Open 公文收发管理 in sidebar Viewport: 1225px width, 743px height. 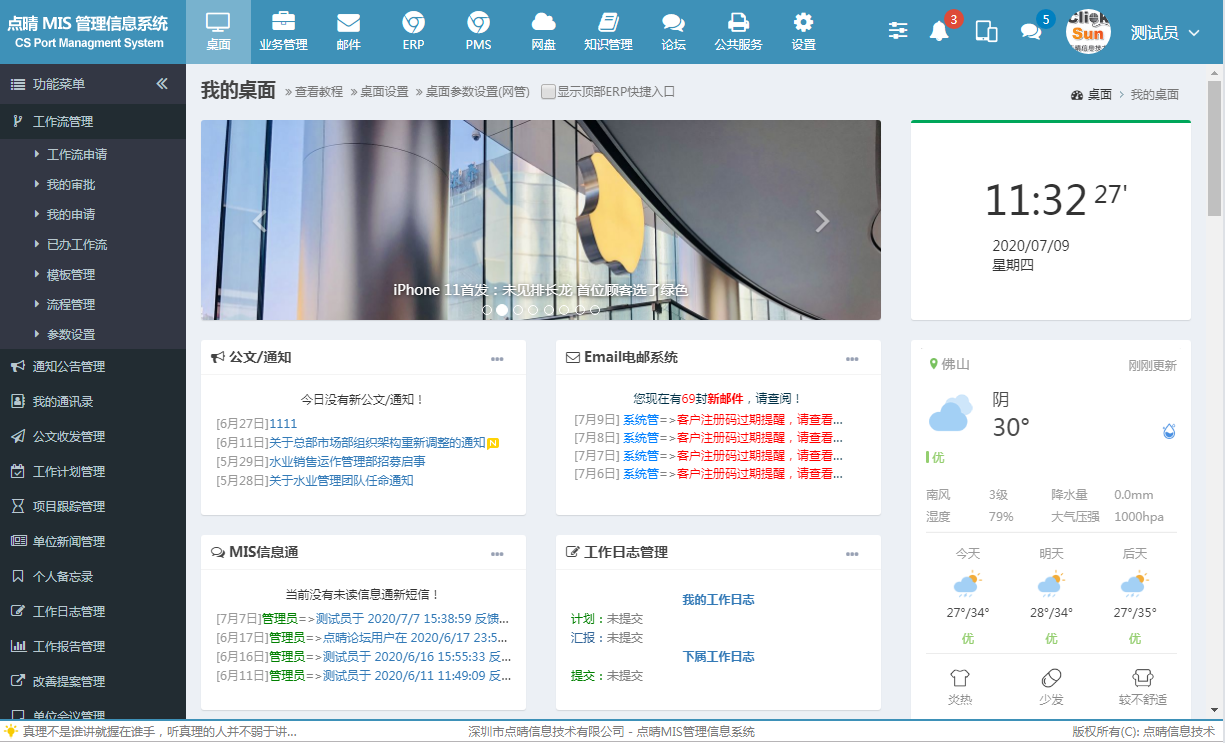93,437
